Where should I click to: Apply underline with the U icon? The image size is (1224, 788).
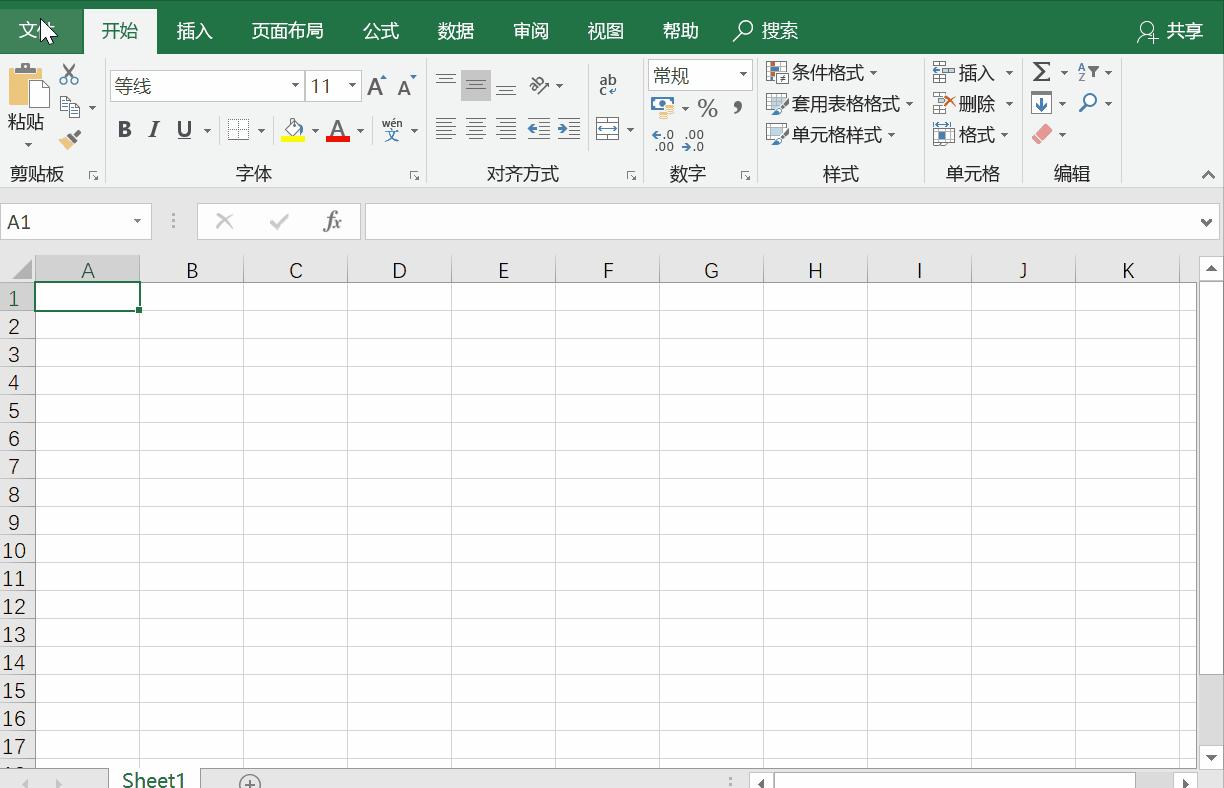point(184,130)
